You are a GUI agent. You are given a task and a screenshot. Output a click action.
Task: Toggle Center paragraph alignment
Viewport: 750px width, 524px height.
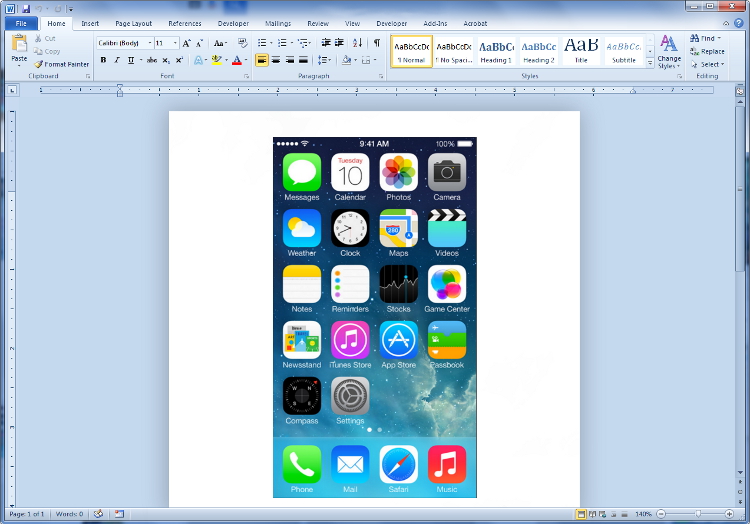(276, 60)
